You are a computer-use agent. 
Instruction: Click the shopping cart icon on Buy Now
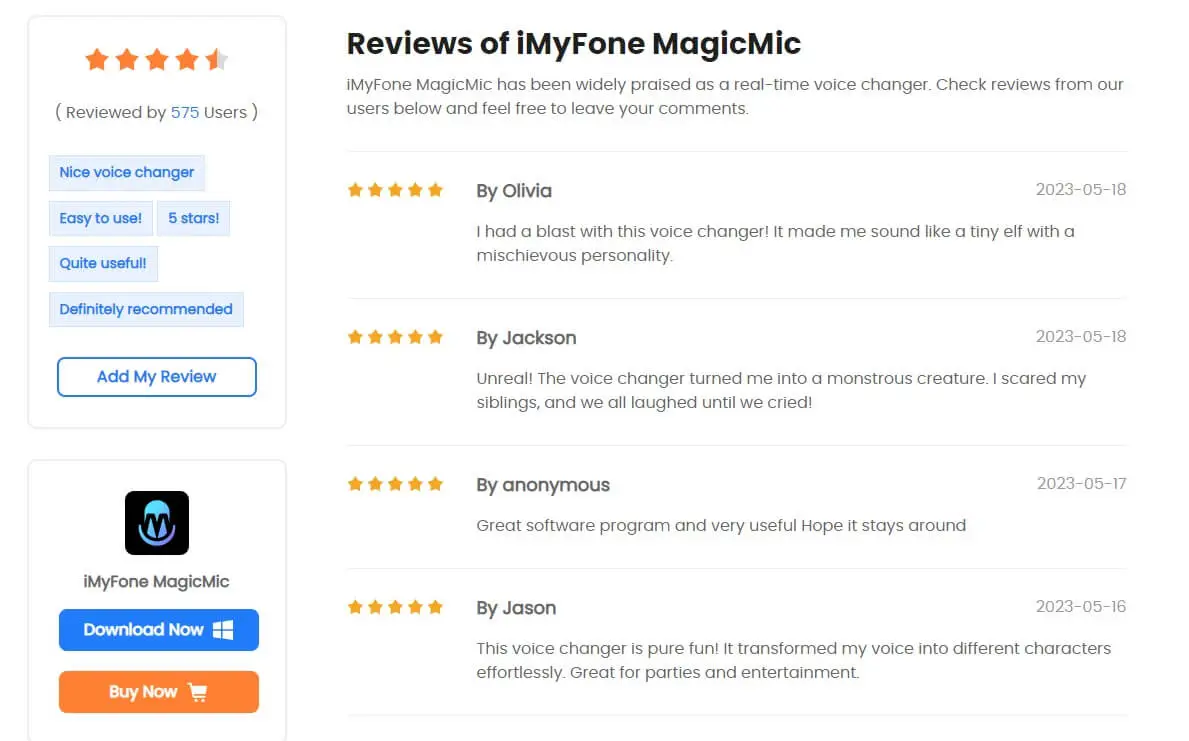point(197,692)
